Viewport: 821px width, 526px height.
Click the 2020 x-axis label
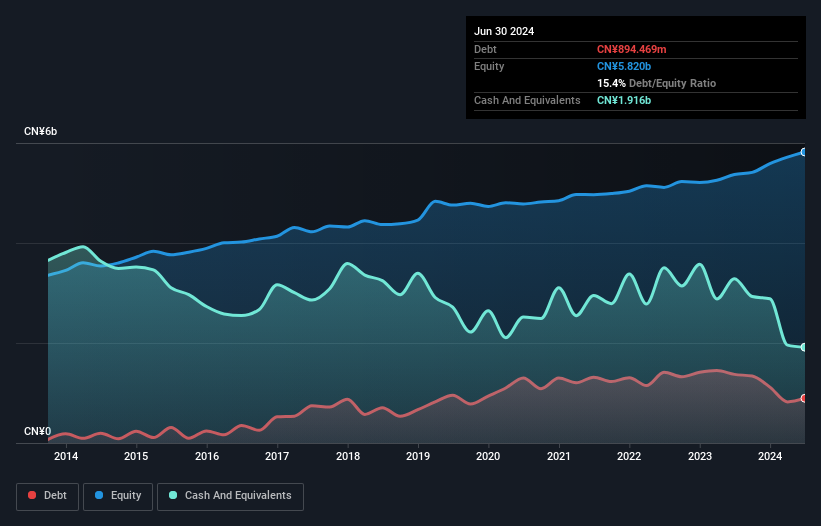(488, 456)
